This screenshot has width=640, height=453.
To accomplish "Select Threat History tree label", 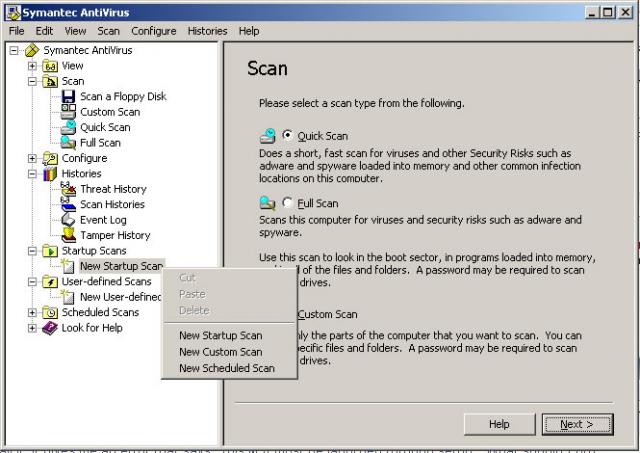I will point(113,189).
